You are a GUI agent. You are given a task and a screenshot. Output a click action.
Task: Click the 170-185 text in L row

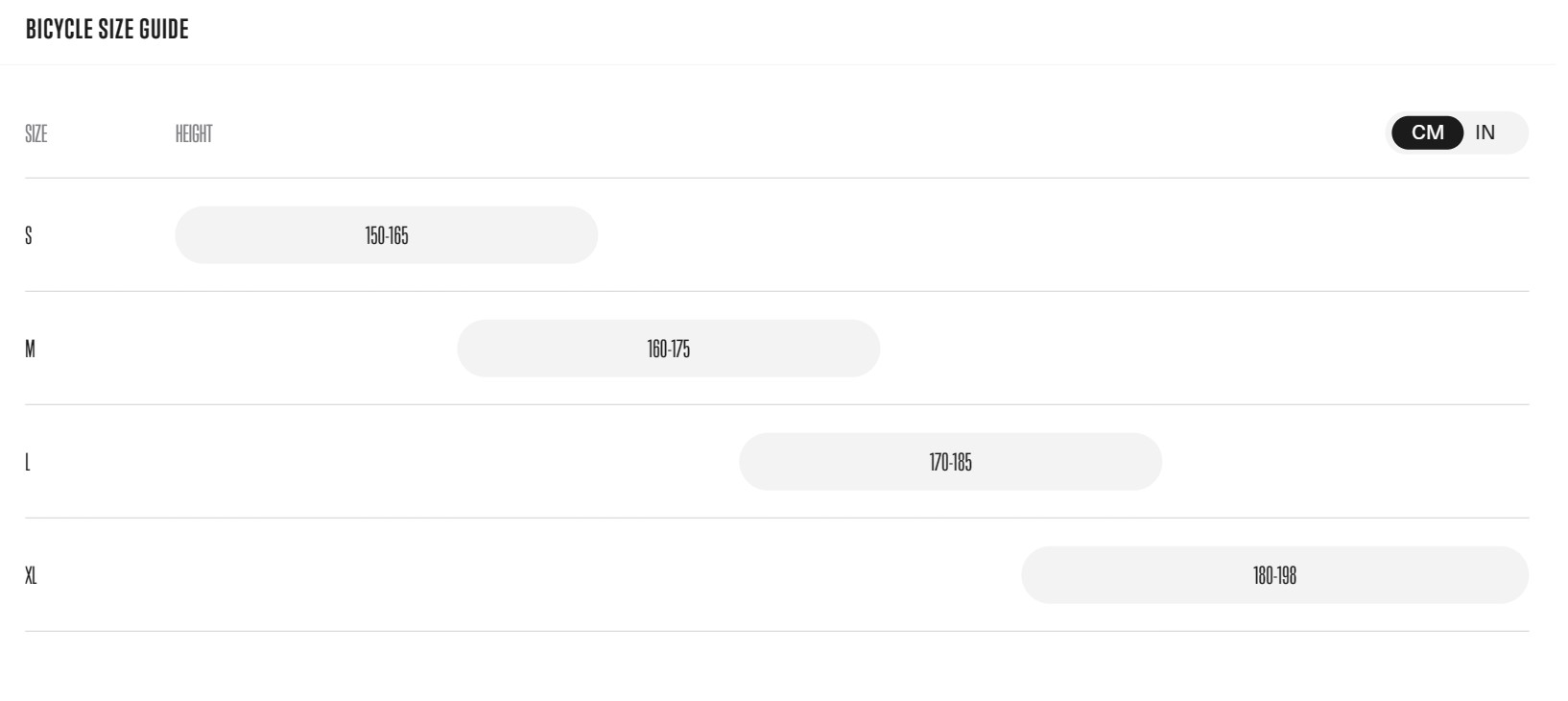pyautogui.click(x=951, y=462)
